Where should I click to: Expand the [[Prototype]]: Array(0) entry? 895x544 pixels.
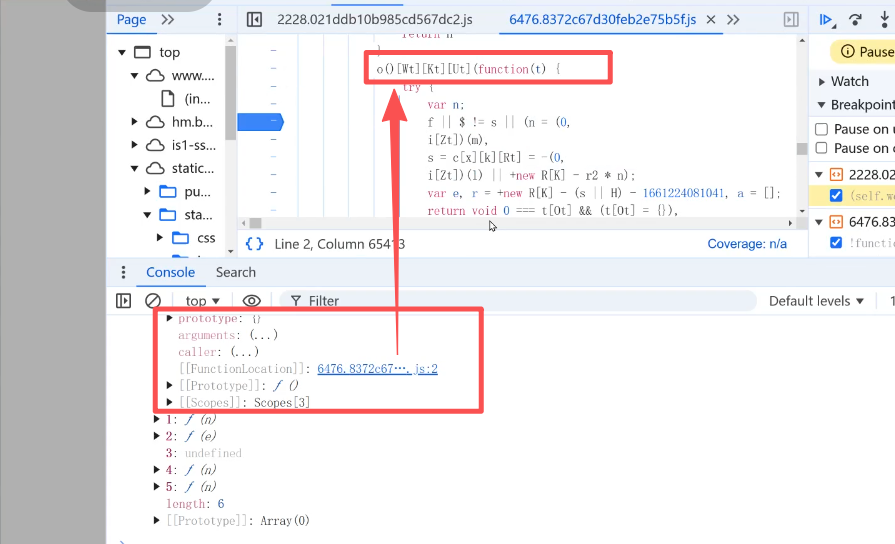tap(156, 521)
